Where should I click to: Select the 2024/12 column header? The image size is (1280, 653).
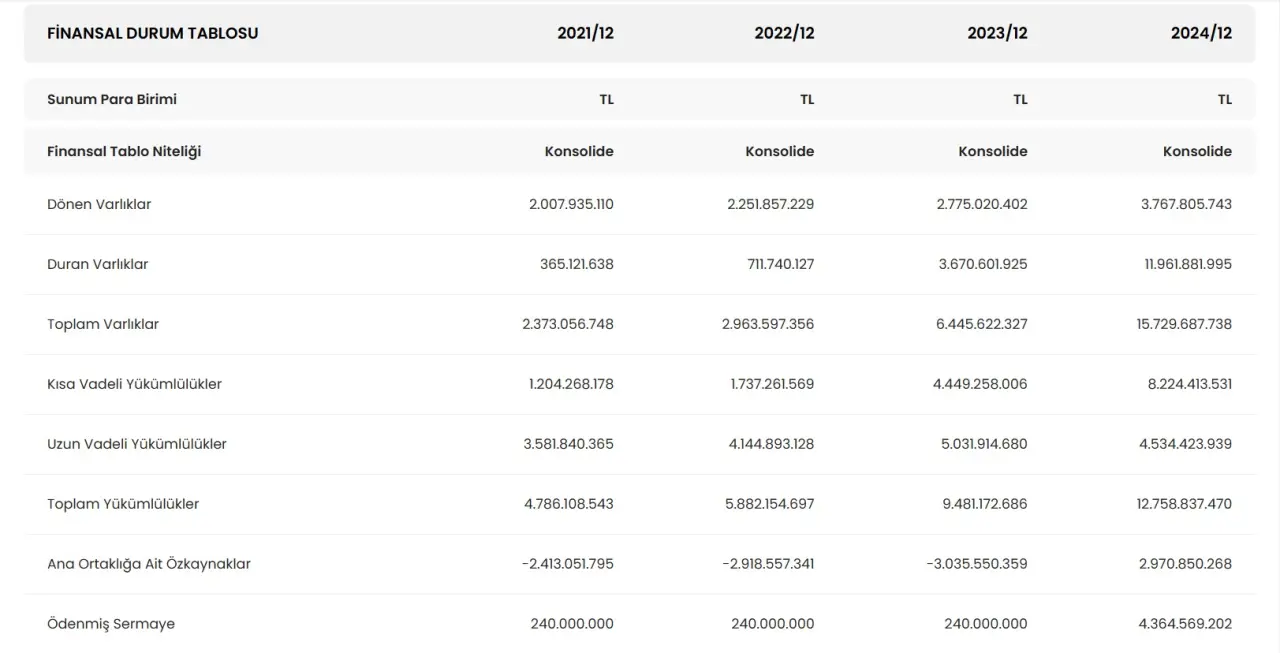(1201, 33)
